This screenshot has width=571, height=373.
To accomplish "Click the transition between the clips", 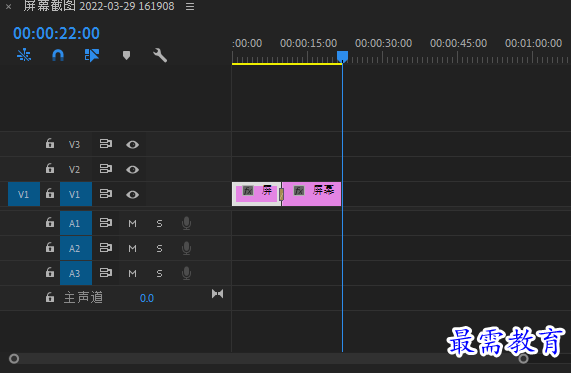I will [281, 194].
